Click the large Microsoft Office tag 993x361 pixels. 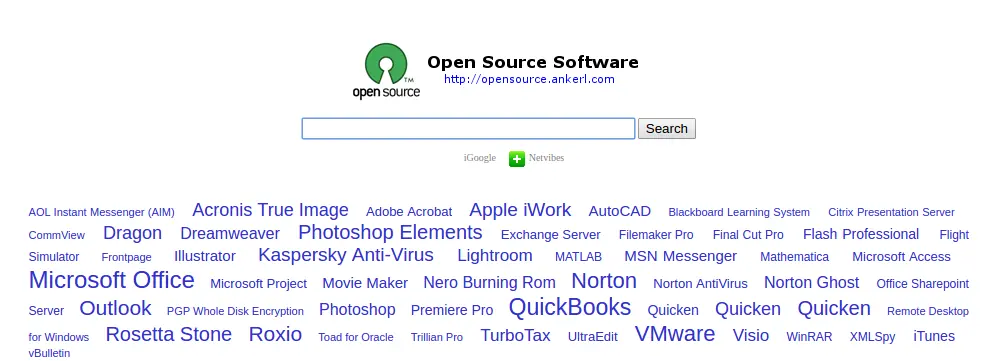[111, 280]
